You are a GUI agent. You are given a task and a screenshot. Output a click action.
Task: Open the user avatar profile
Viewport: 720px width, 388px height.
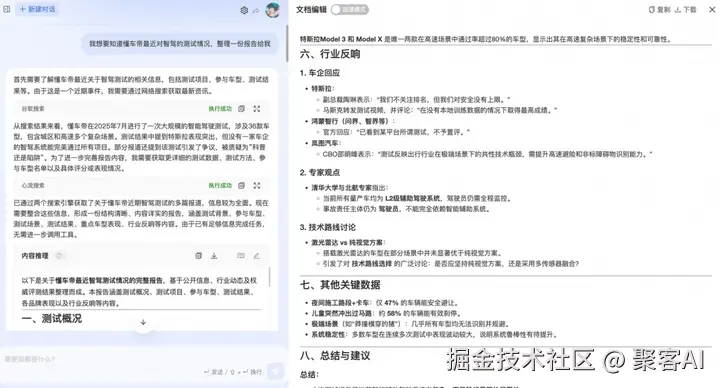tap(273, 10)
